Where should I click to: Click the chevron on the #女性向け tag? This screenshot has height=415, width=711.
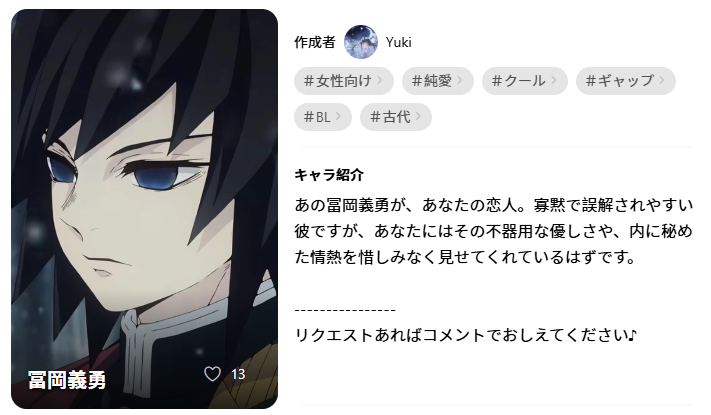(380, 80)
